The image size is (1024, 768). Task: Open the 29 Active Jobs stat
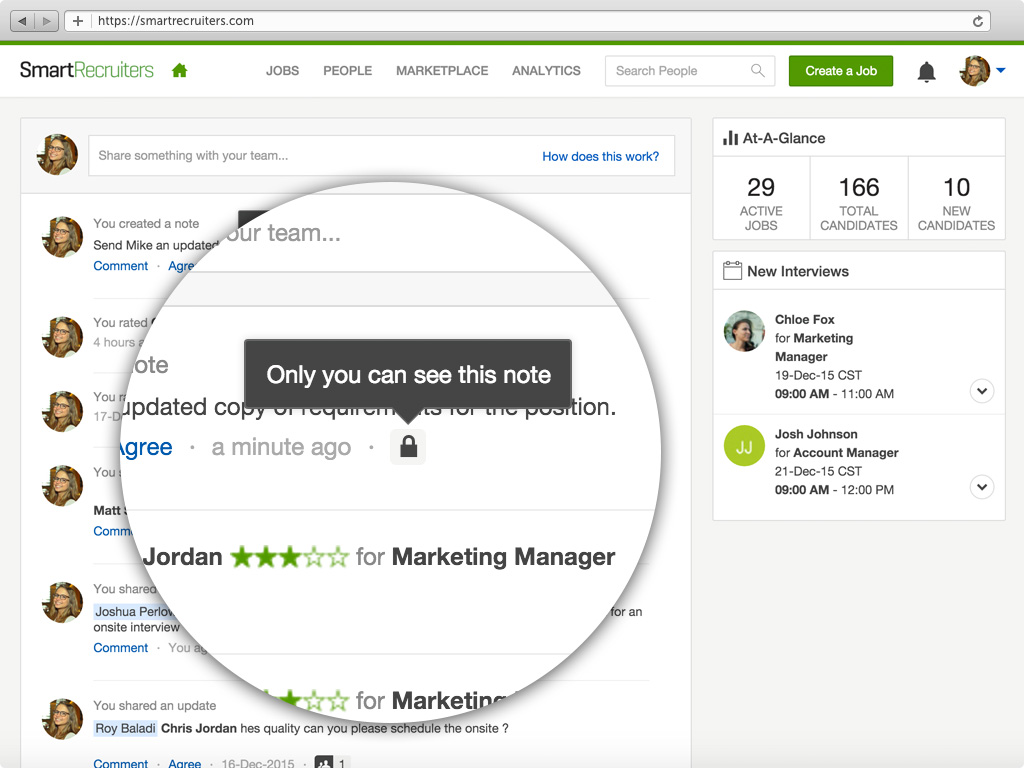click(x=761, y=198)
